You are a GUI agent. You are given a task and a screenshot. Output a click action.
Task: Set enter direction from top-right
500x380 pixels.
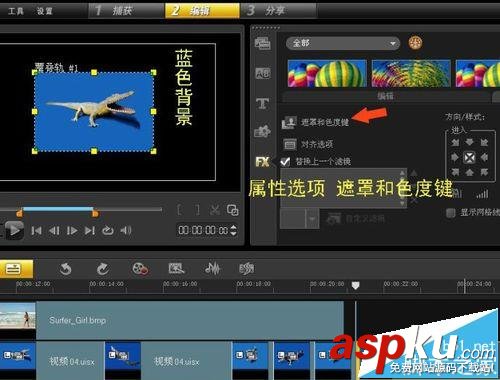tap(484, 143)
